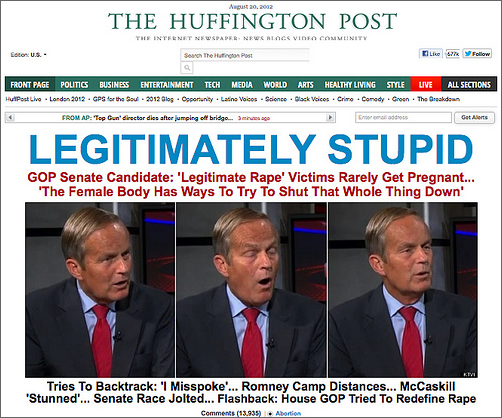This screenshot has width=502, height=418.
Task: Click the Opportunity link
Action: [197, 99]
